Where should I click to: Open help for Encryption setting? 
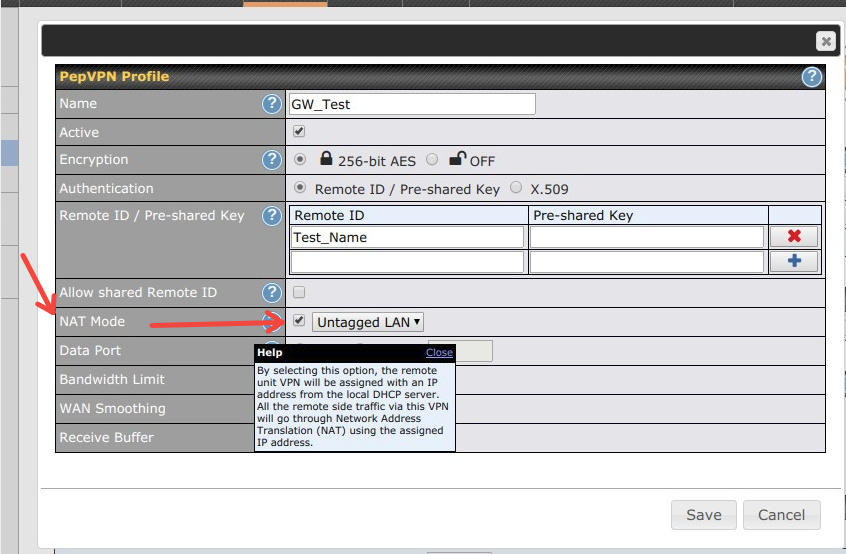271,160
